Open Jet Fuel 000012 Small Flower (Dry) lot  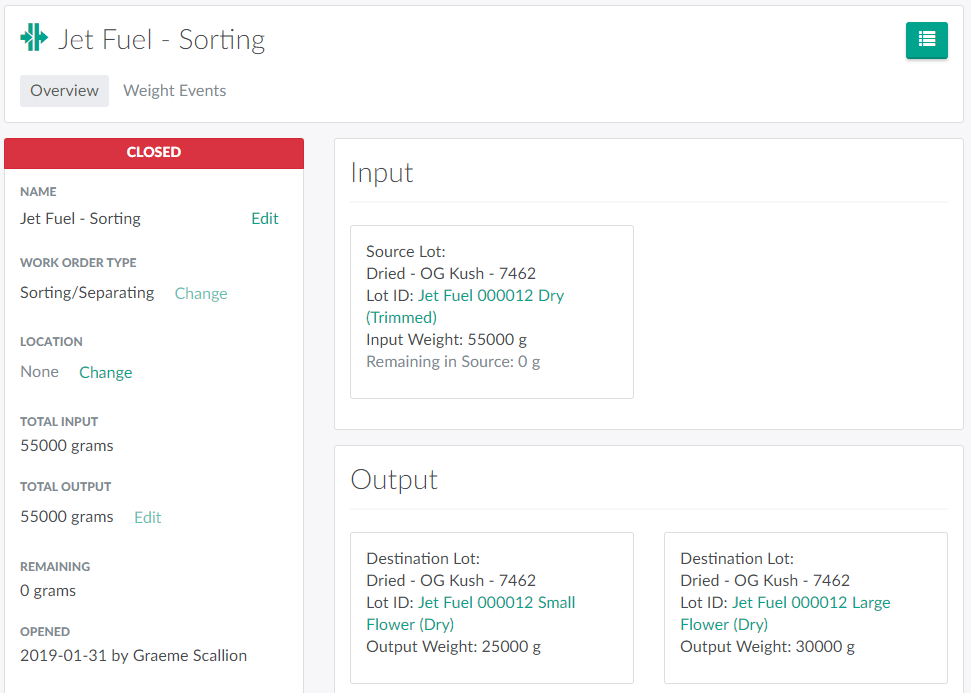click(x=496, y=603)
